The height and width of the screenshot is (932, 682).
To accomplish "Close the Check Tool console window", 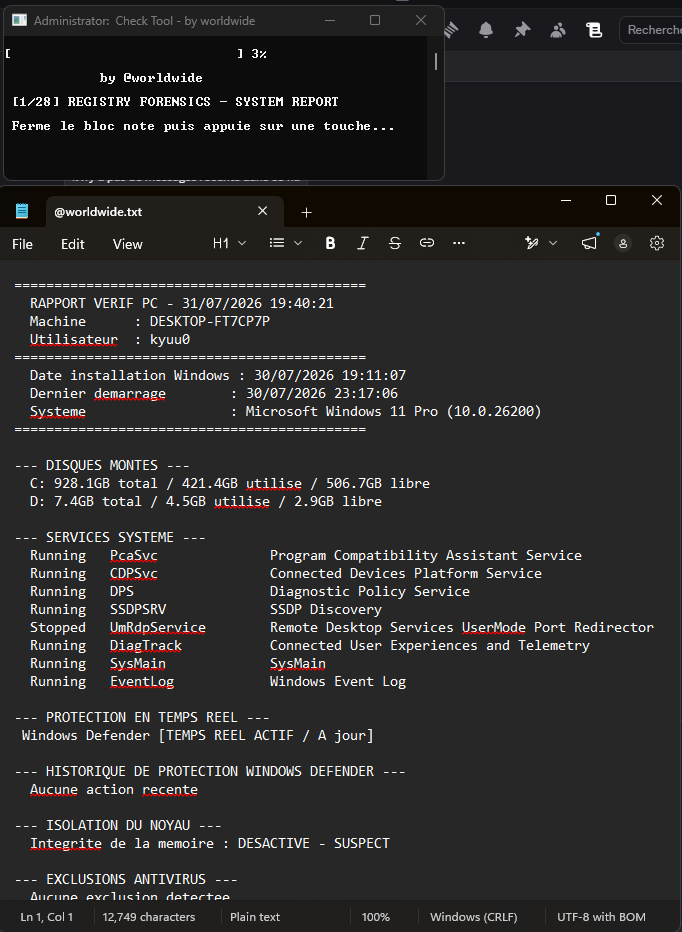I will pyautogui.click(x=421, y=20).
